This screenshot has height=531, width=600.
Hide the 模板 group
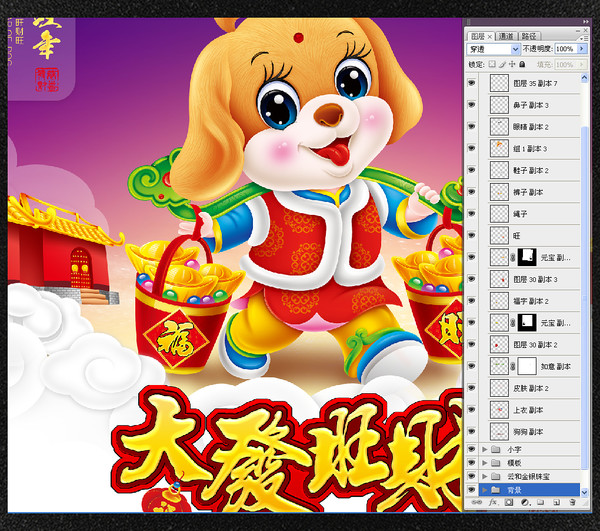[x=471, y=463]
